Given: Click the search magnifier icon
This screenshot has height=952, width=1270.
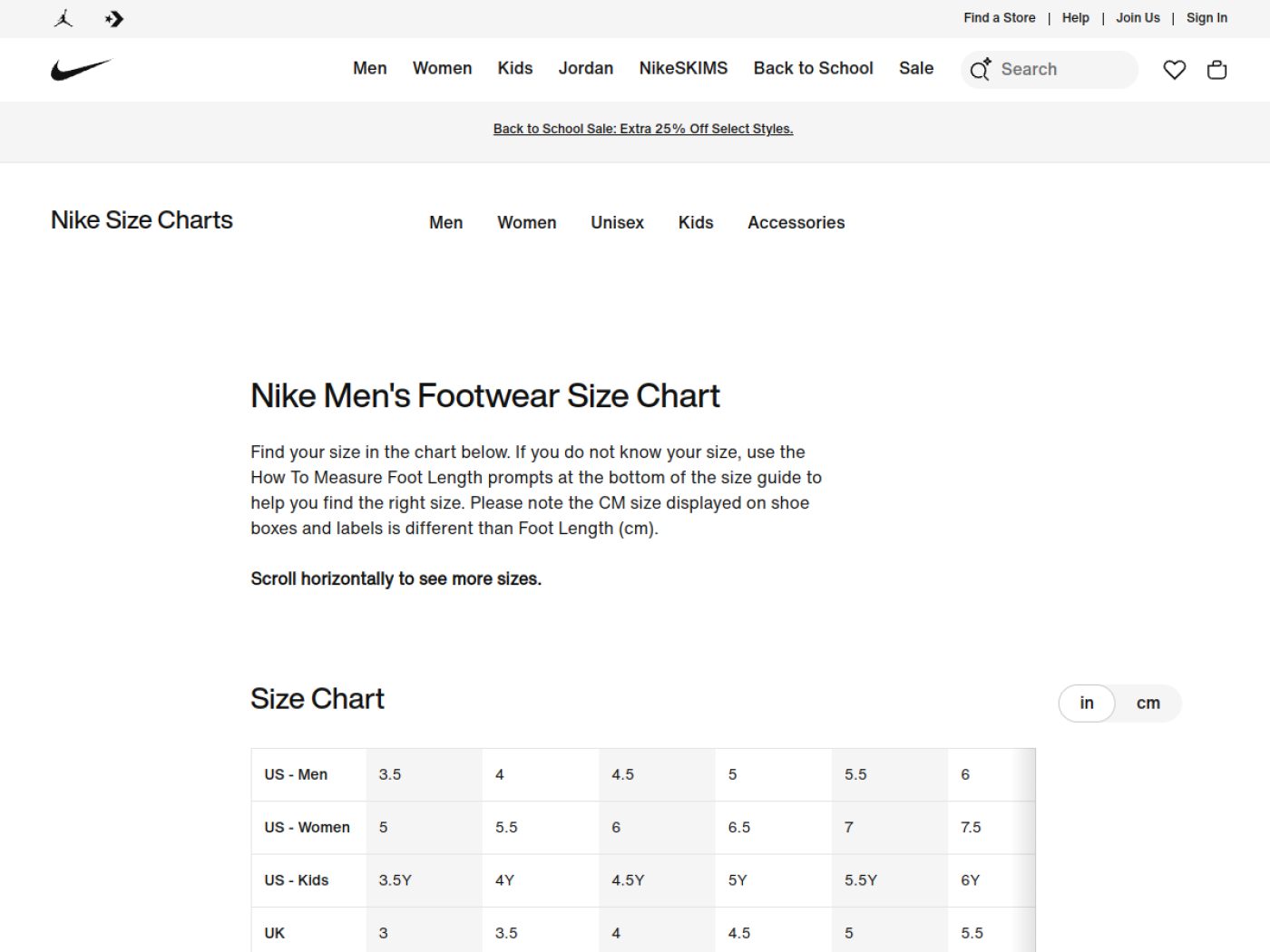Looking at the screenshot, I should click(x=980, y=70).
